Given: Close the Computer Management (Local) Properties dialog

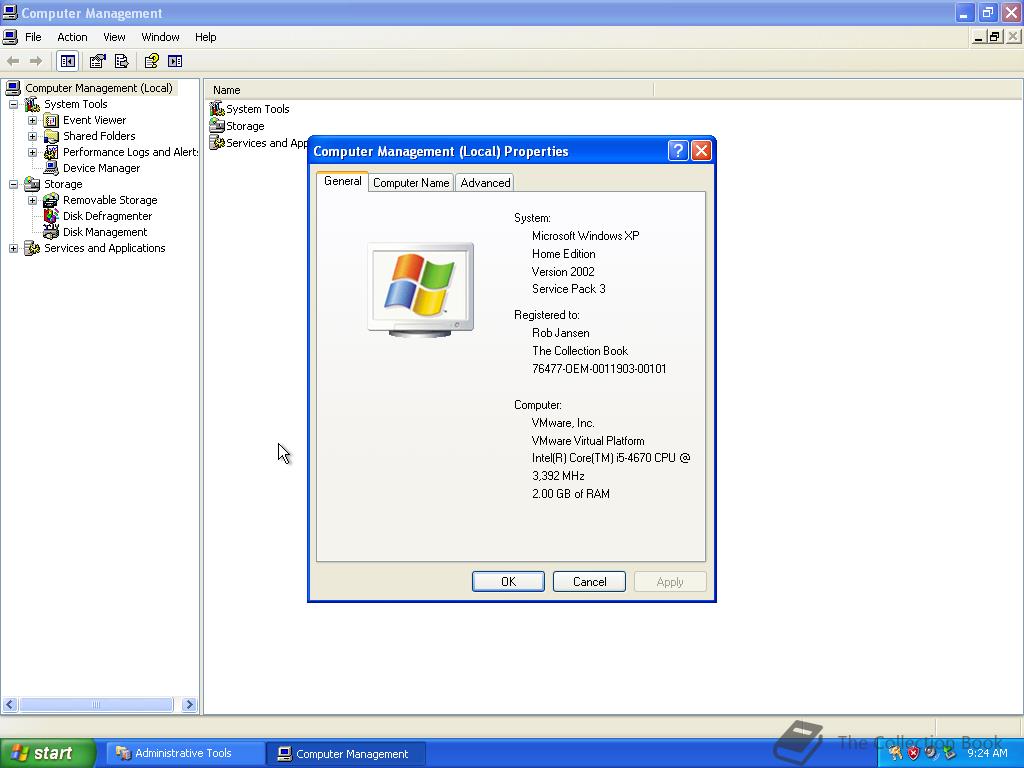Looking at the screenshot, I should (701, 151).
